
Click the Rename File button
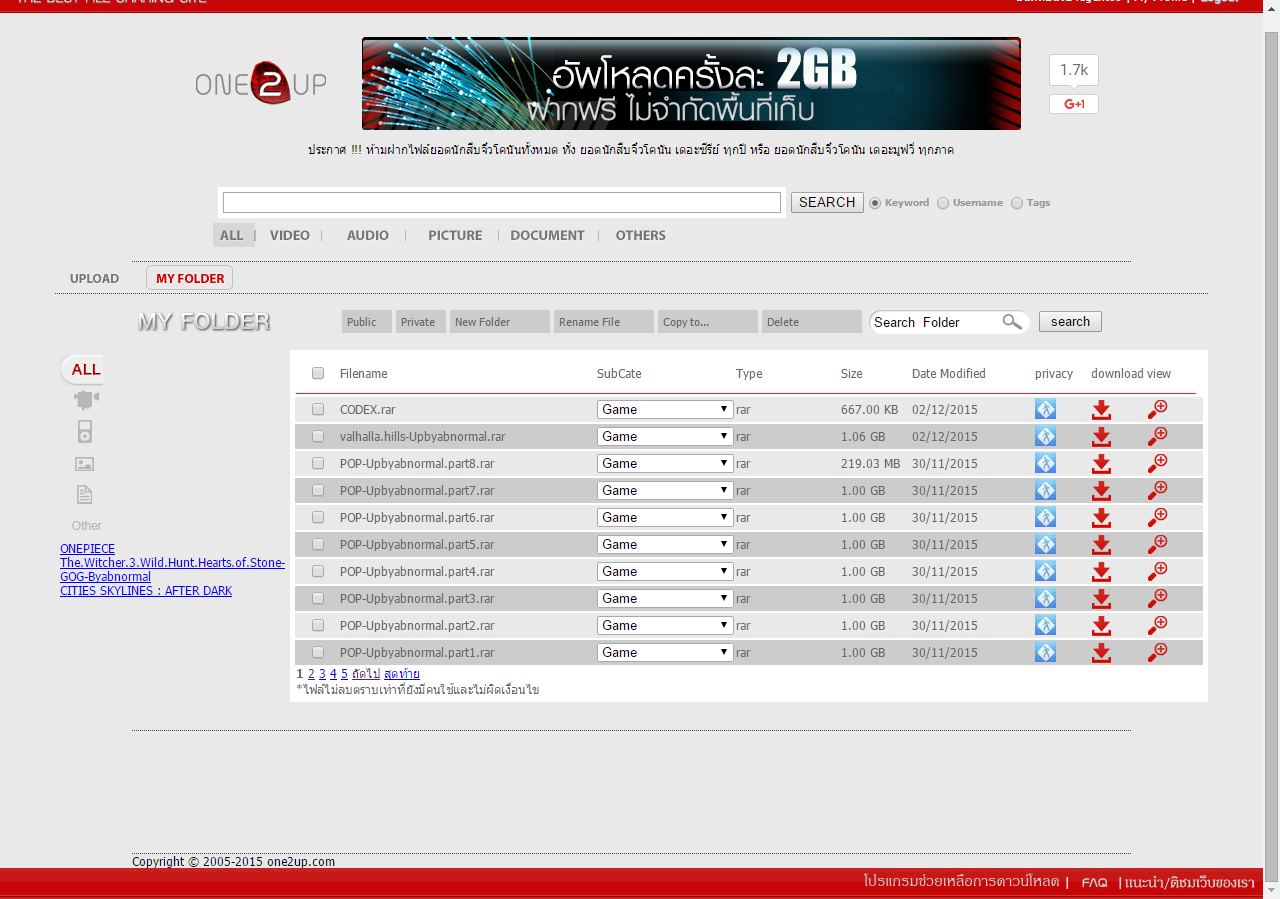(x=604, y=322)
